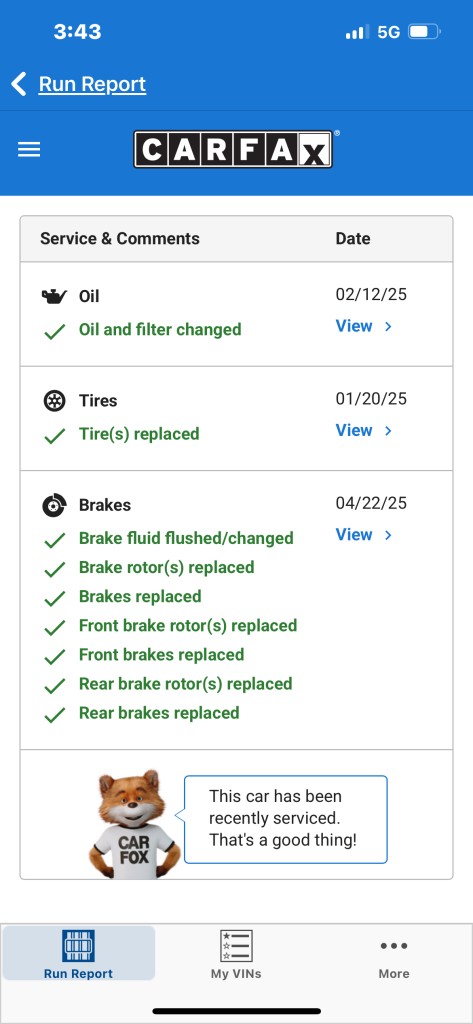Switch to the Run Report tab

78,953
